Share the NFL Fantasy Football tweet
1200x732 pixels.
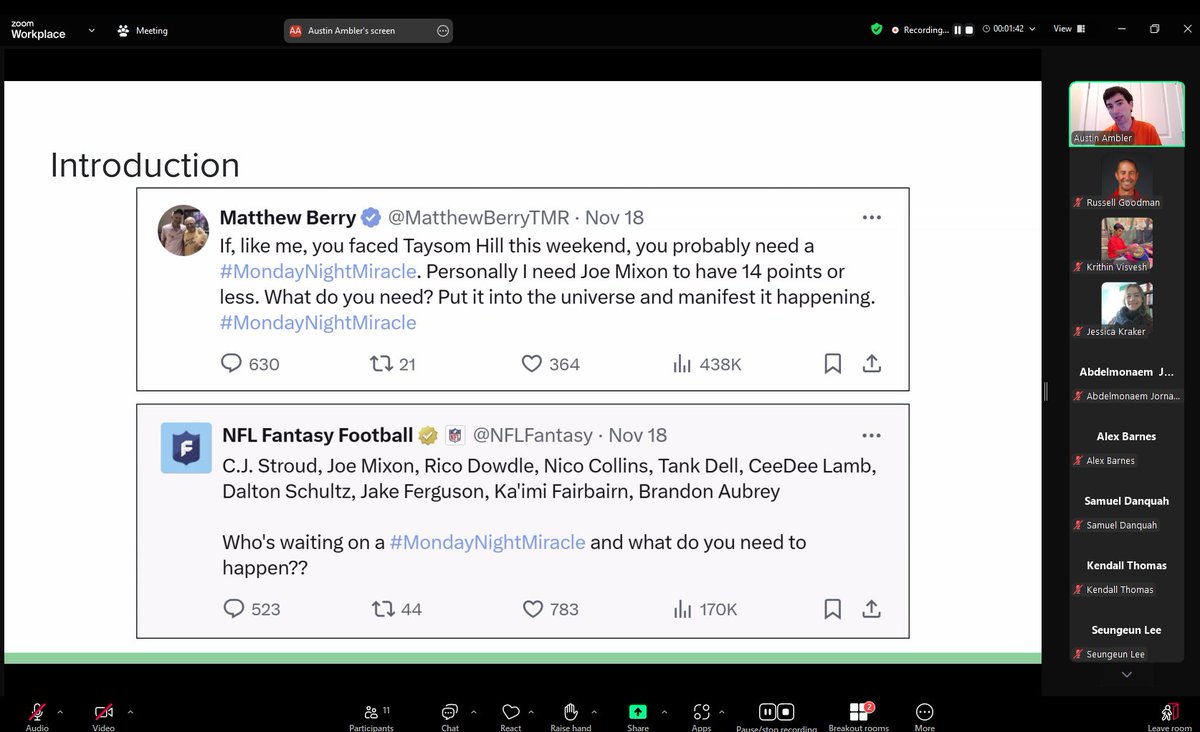click(871, 607)
